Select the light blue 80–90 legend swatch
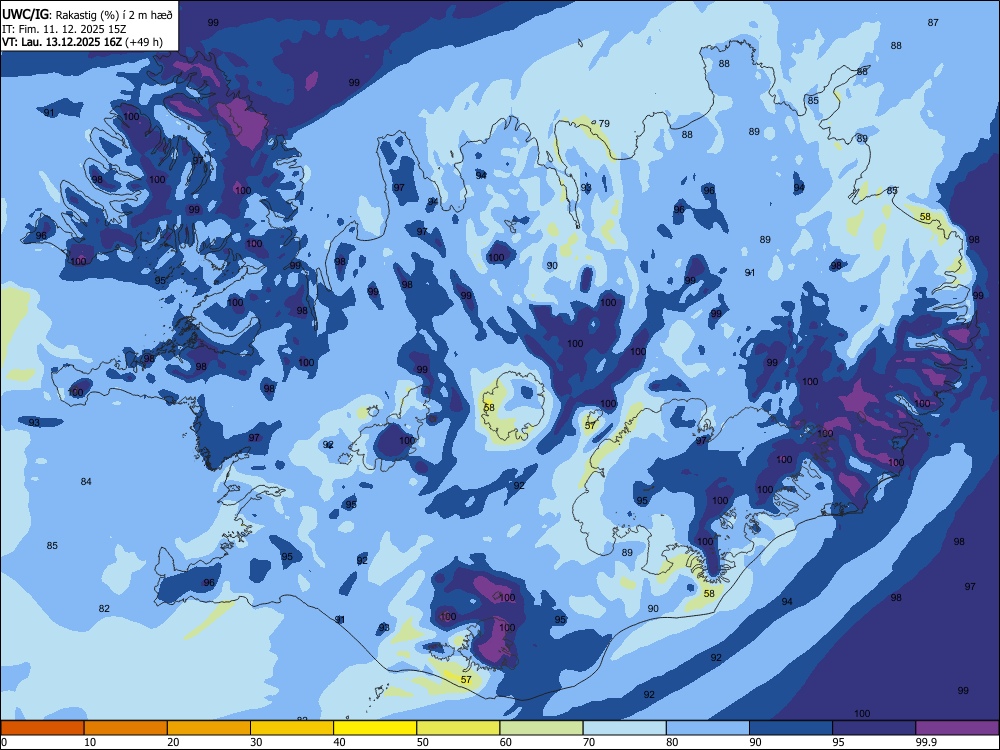This screenshot has height=750, width=1000. coord(708,728)
